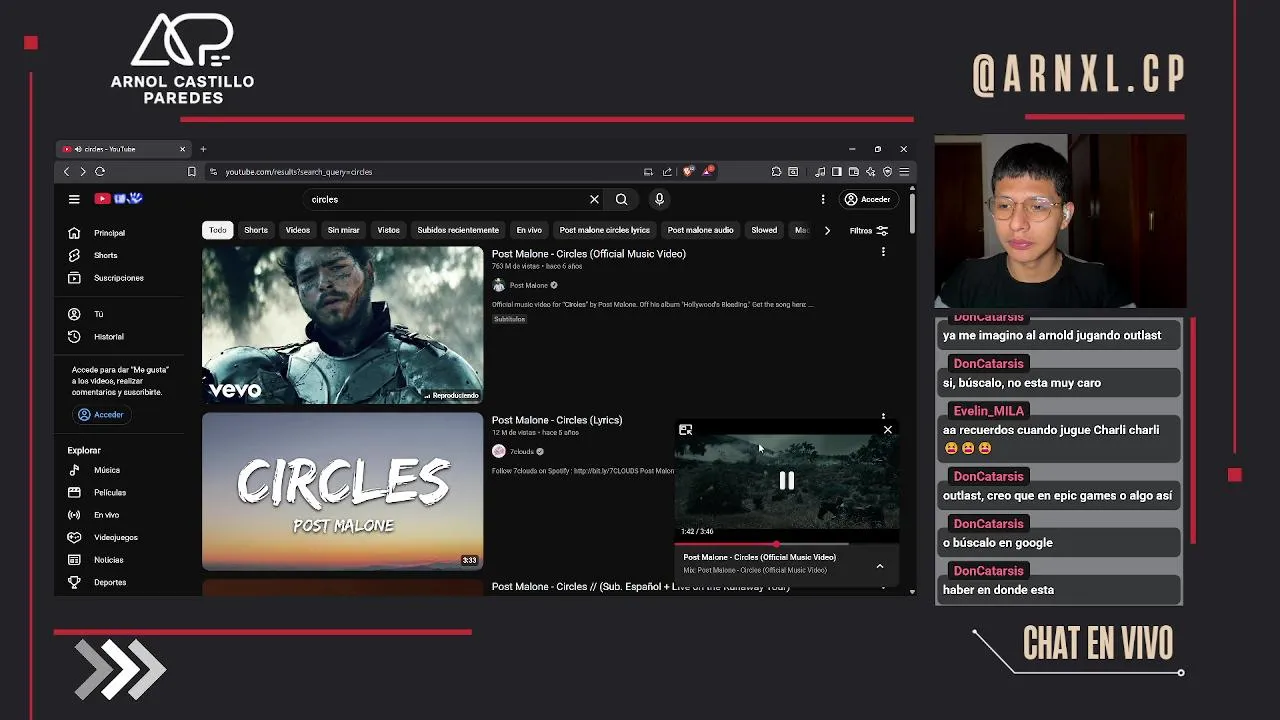Open Suscripciones in the sidebar
This screenshot has width=1280, height=720.
coord(118,278)
